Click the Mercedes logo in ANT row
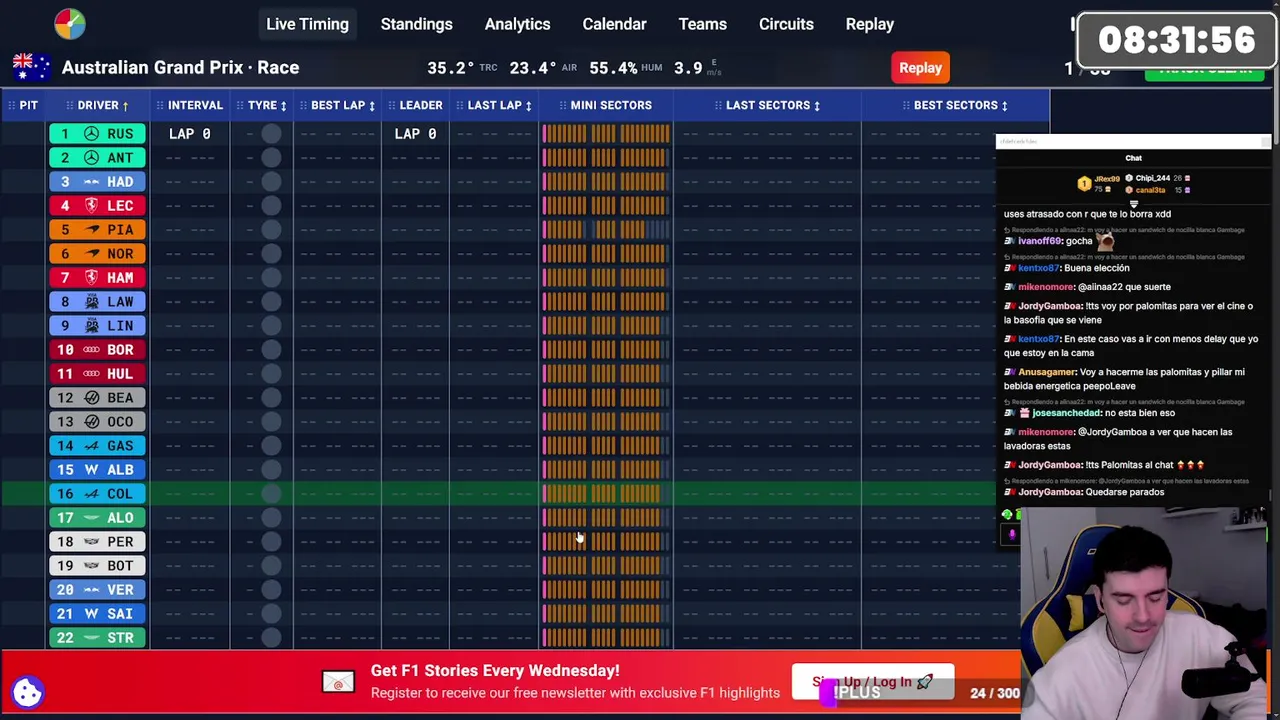 [x=92, y=157]
